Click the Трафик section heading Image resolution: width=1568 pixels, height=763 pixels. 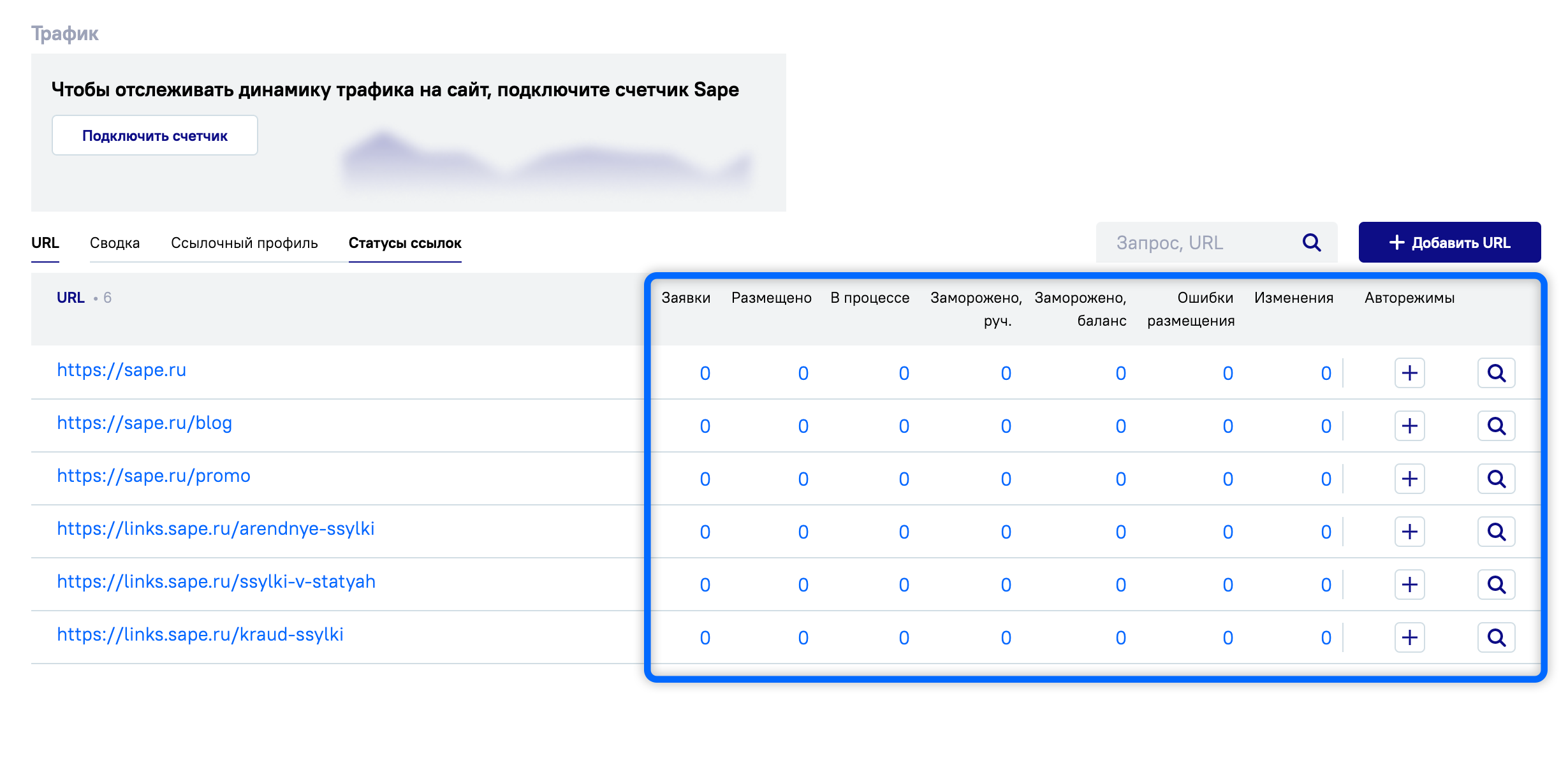(65, 33)
